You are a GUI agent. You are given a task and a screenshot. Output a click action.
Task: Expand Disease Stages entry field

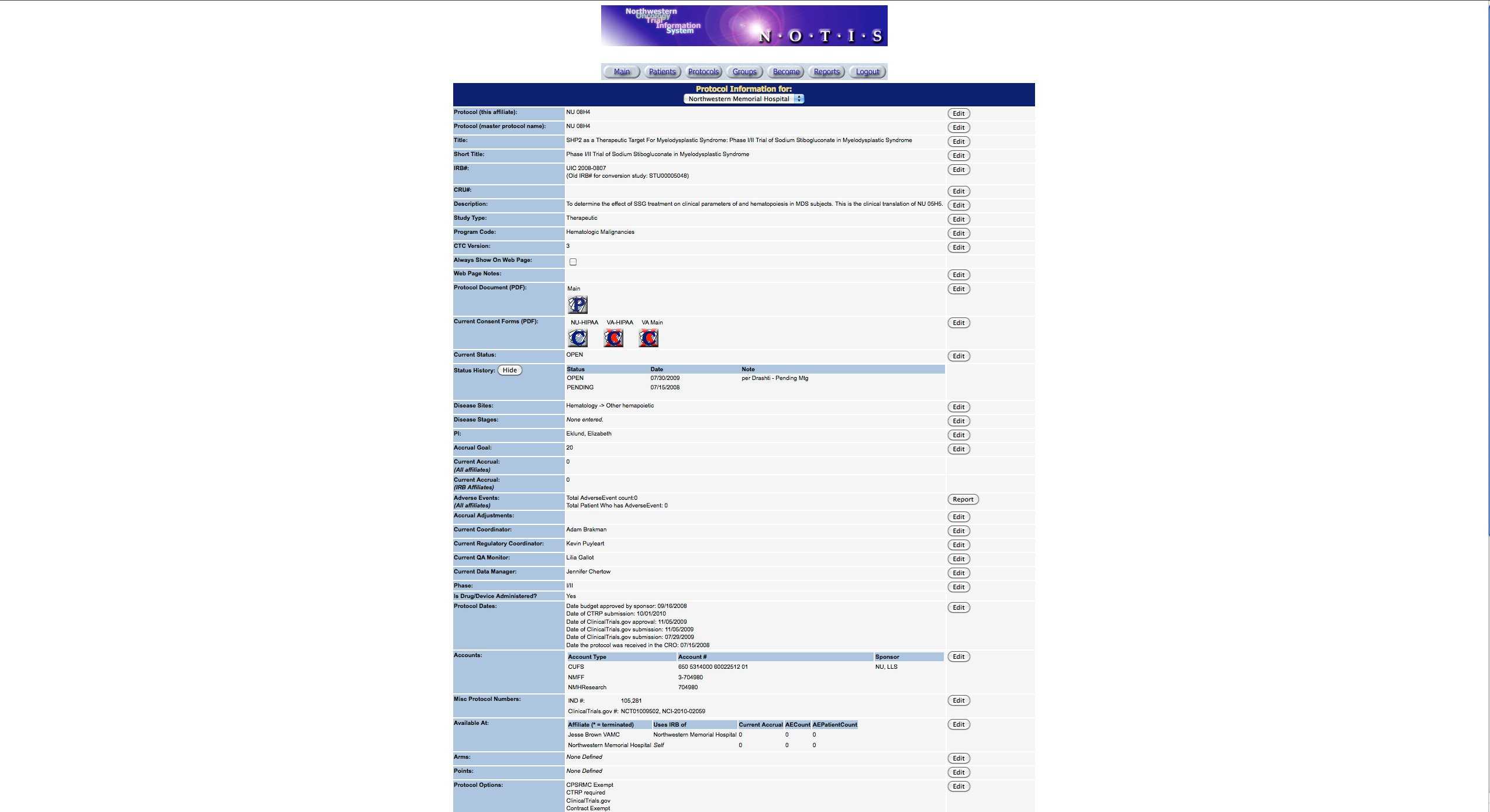coord(958,420)
